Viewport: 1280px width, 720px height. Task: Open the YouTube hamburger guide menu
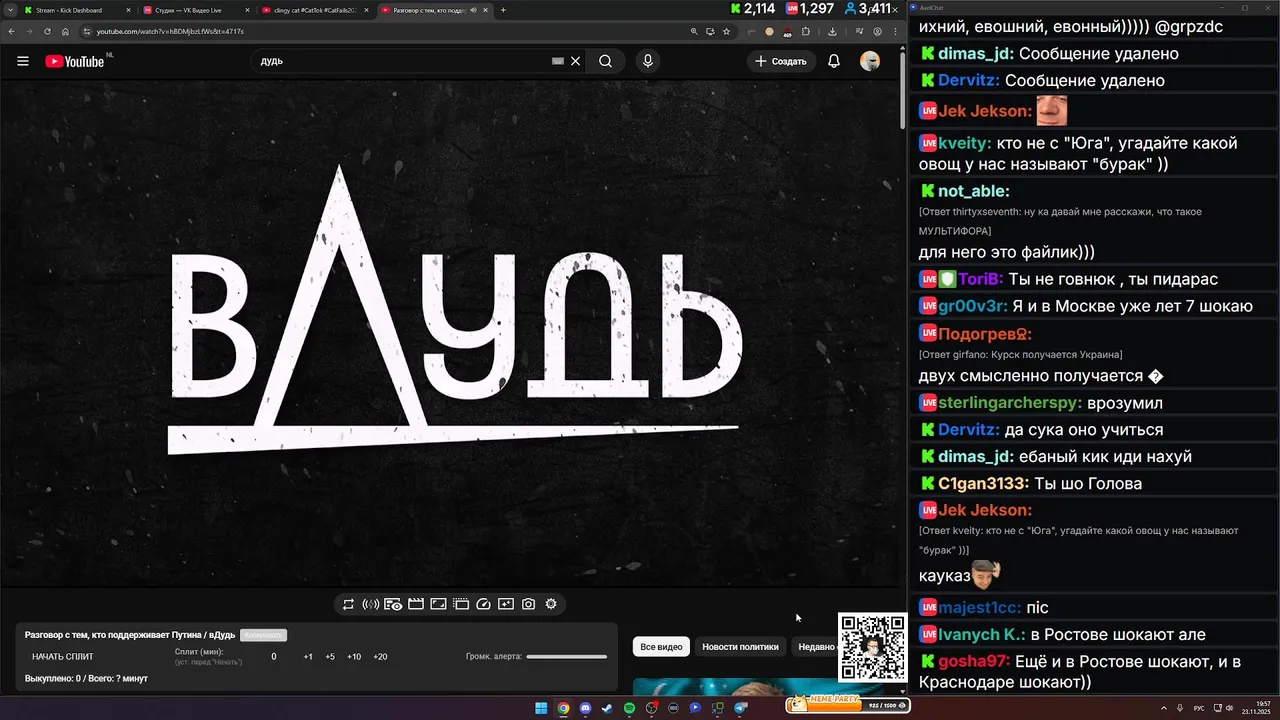click(x=23, y=61)
